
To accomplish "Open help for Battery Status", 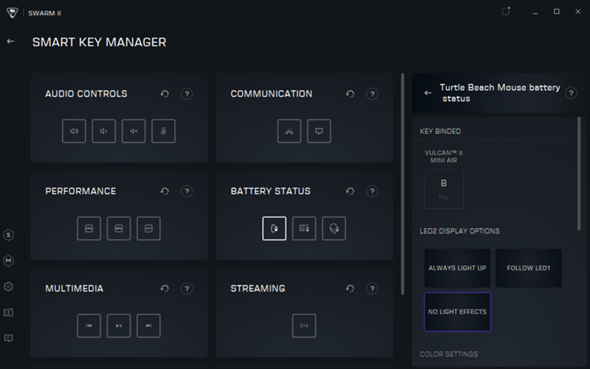I will click(x=372, y=191).
